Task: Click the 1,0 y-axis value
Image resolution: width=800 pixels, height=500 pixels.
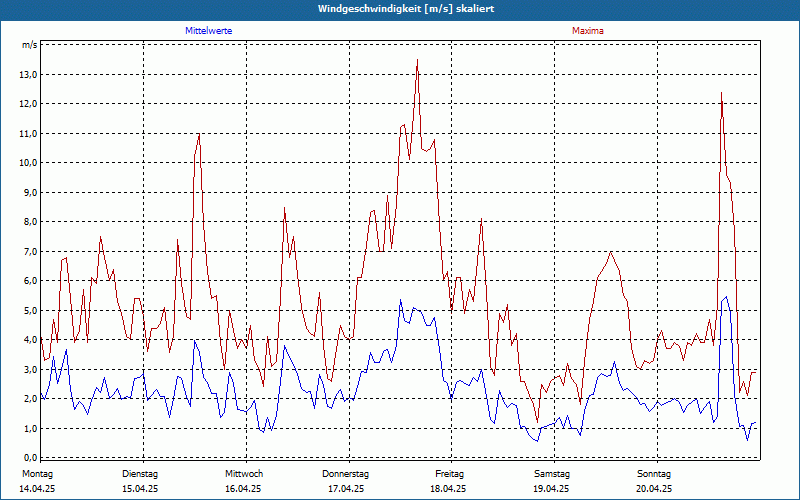Action: (x=30, y=429)
